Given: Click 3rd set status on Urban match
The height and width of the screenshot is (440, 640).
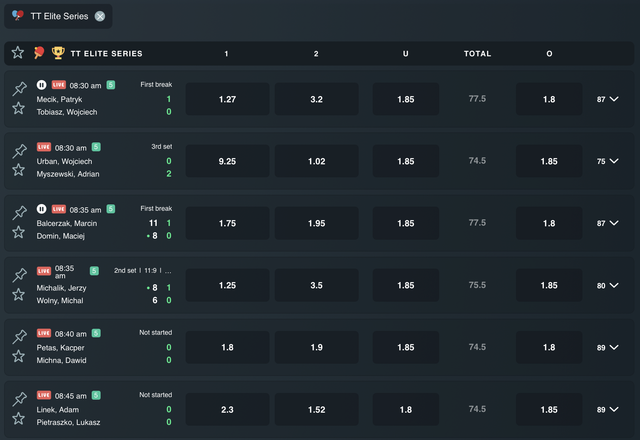Looking at the screenshot, I should coord(162,147).
